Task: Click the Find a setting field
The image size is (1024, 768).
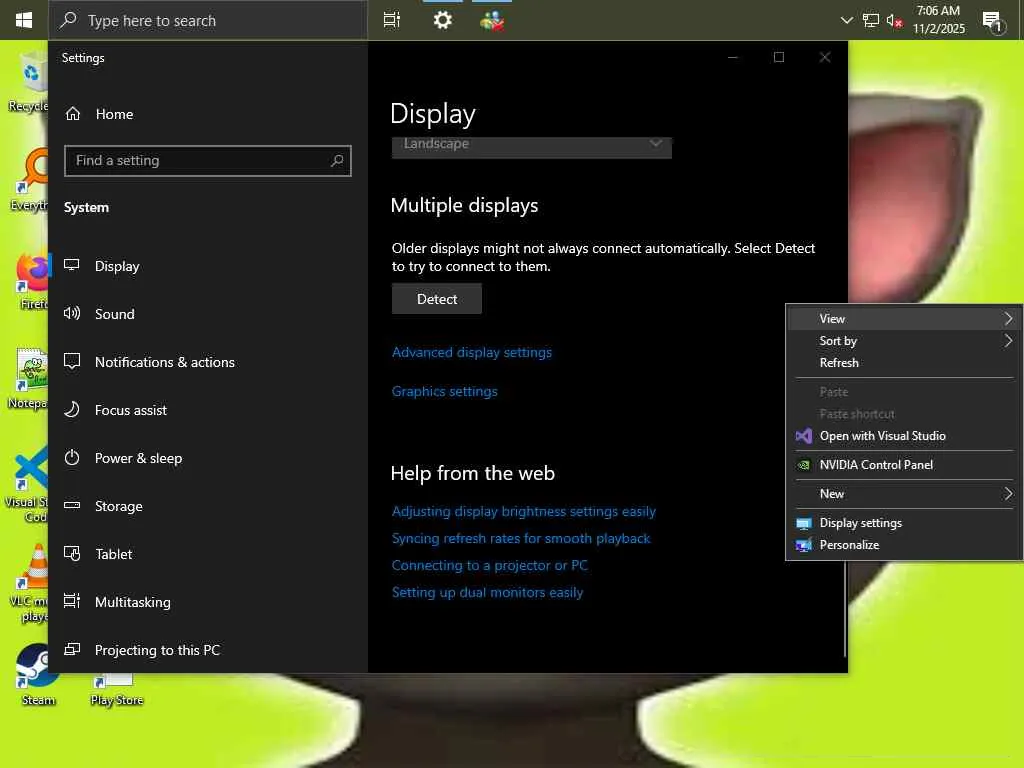Action: 208,161
